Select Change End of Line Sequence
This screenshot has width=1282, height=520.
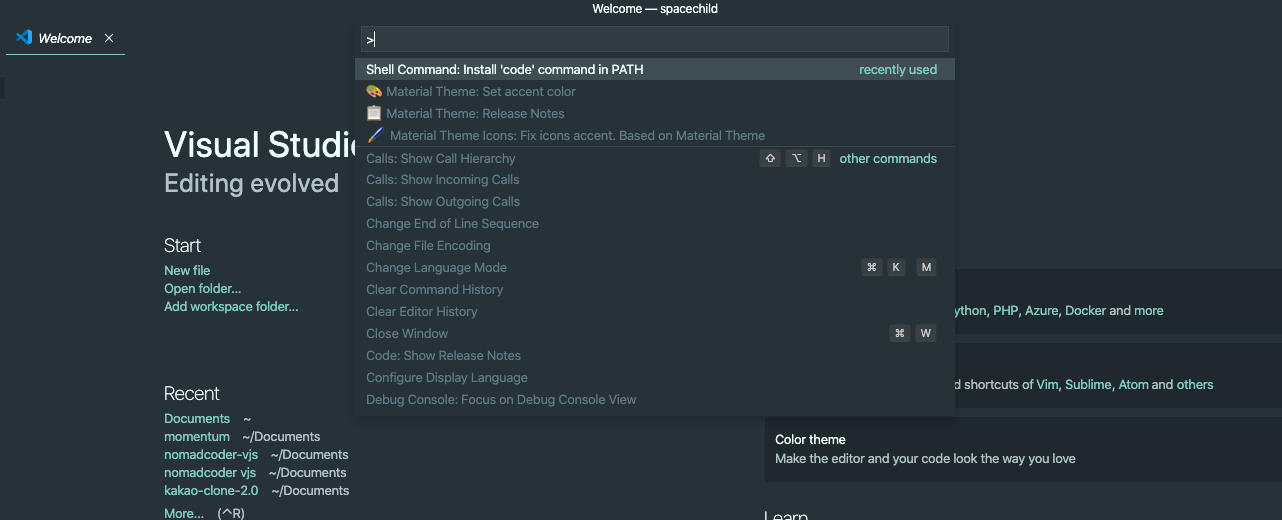point(655,223)
